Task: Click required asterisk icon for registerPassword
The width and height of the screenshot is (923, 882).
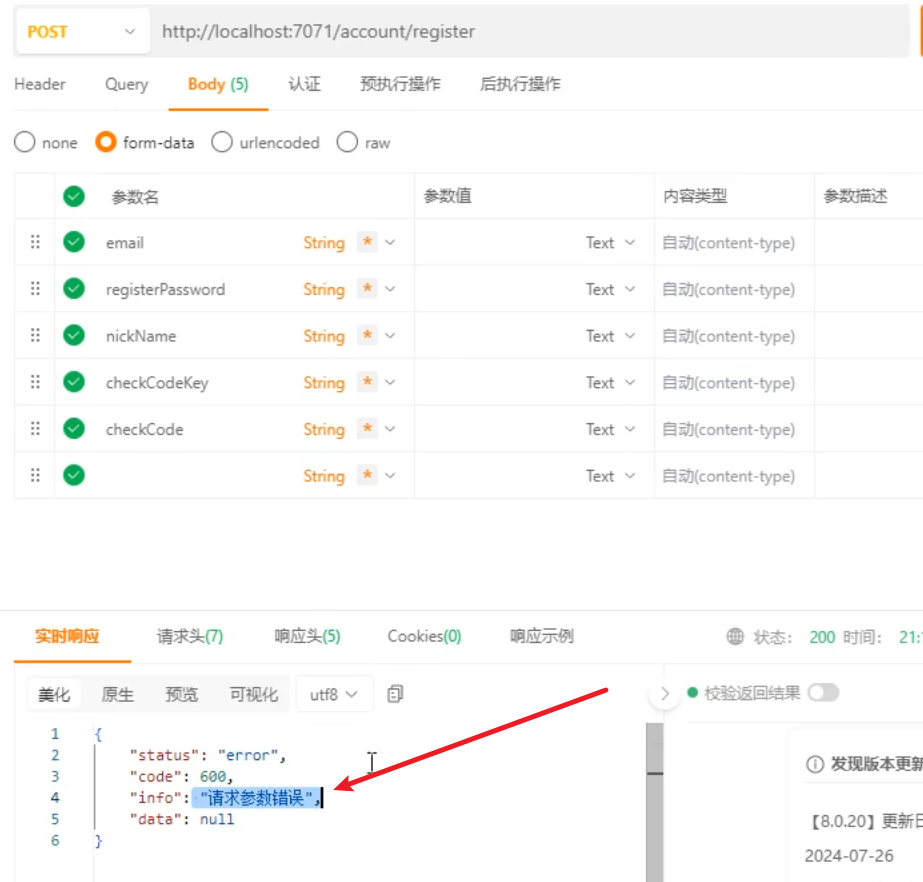Action: point(367,289)
